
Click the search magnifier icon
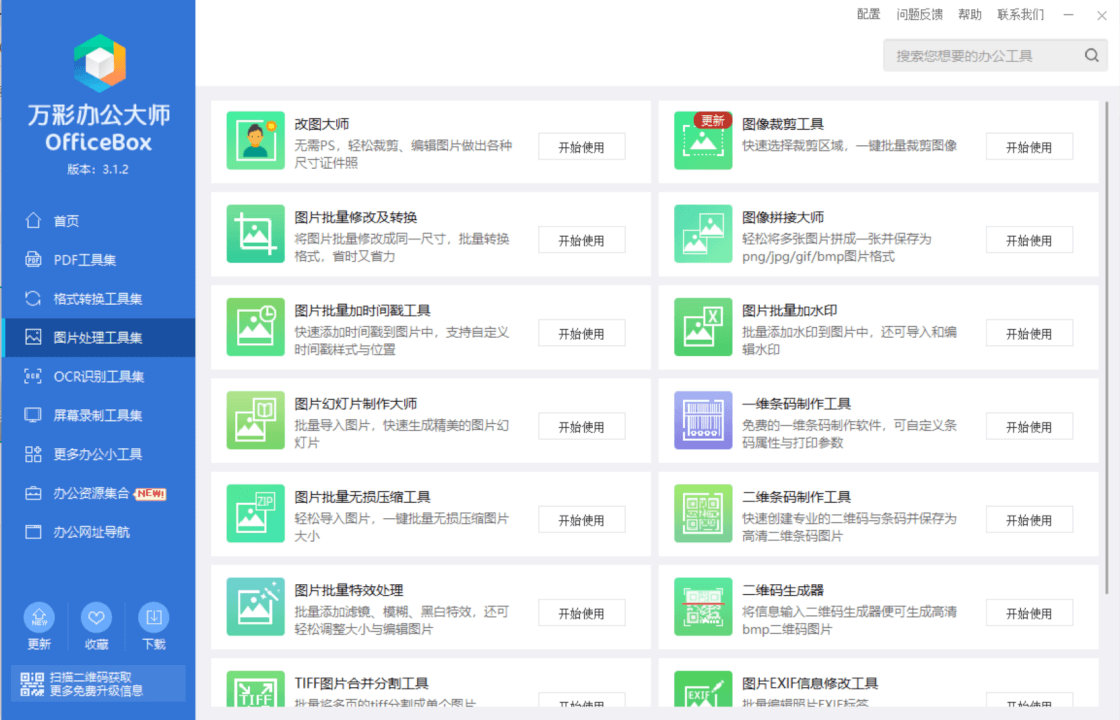(x=1092, y=55)
